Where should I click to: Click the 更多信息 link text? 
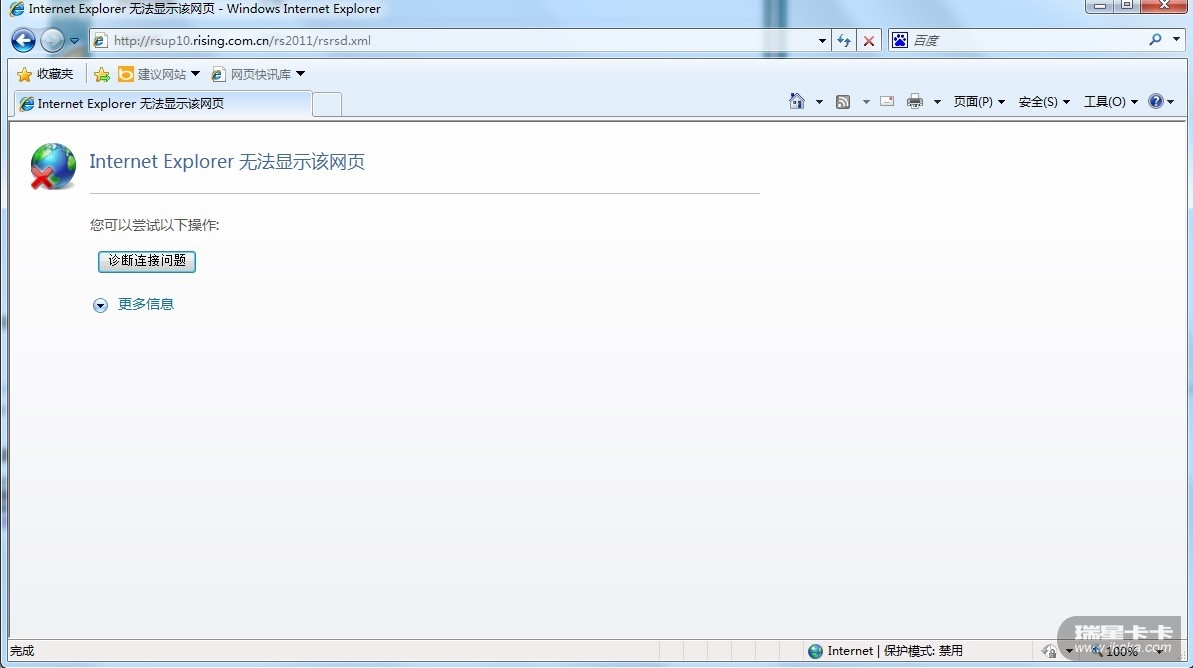point(145,304)
